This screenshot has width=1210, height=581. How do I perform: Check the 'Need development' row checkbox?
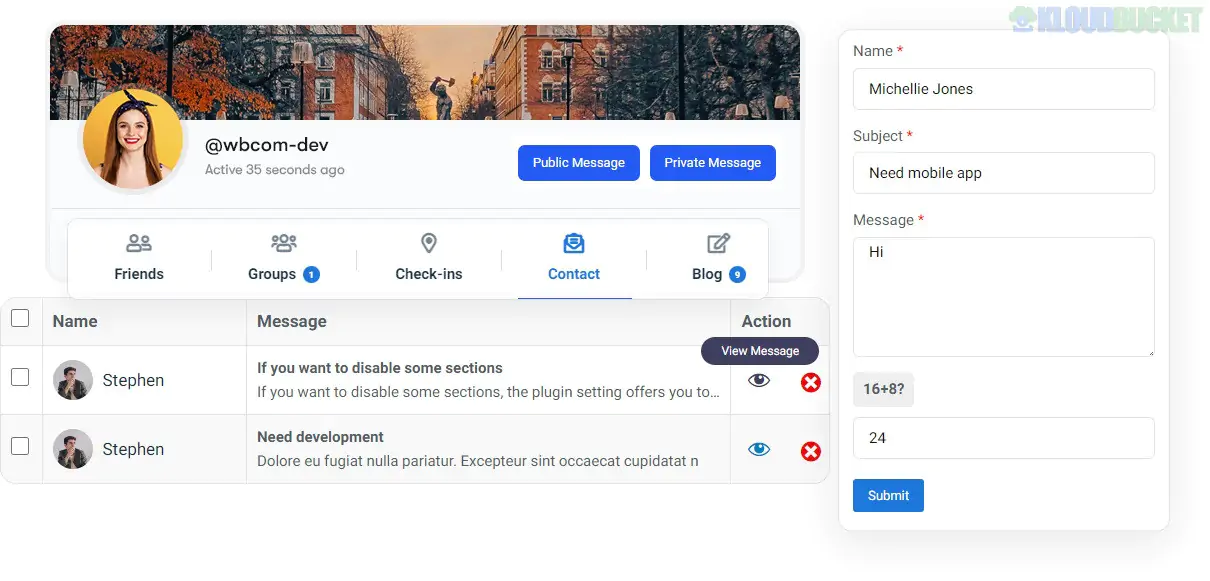(21, 446)
